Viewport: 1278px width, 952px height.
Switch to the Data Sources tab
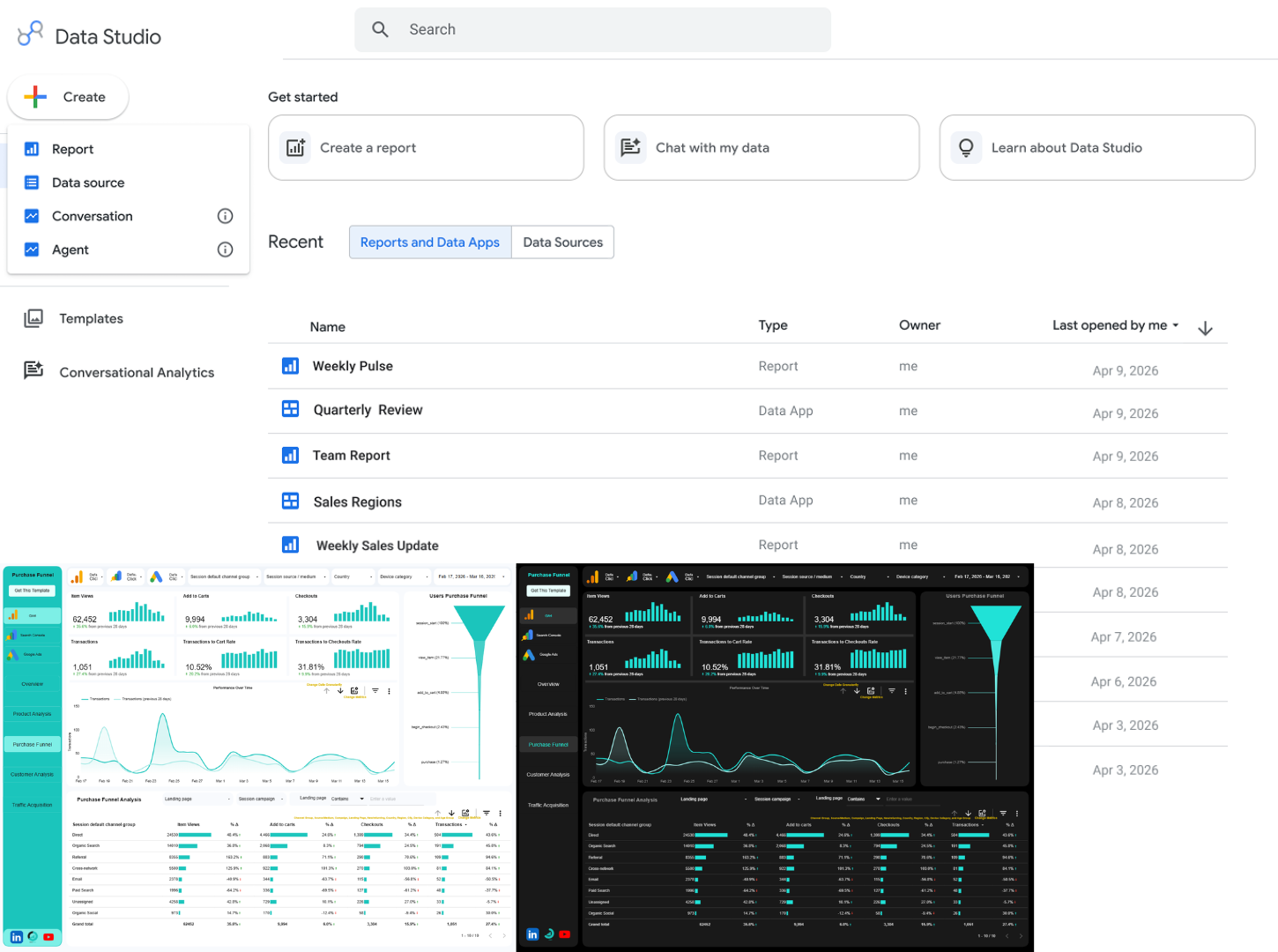562,242
